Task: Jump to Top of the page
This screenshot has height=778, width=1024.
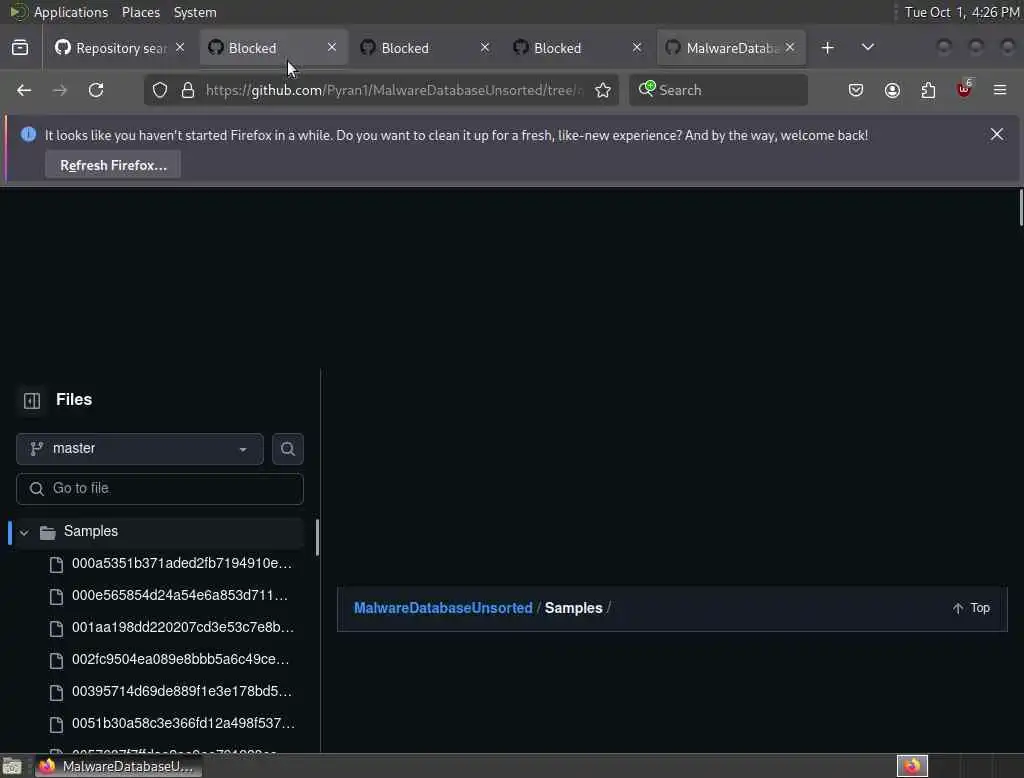Action: click(971, 608)
